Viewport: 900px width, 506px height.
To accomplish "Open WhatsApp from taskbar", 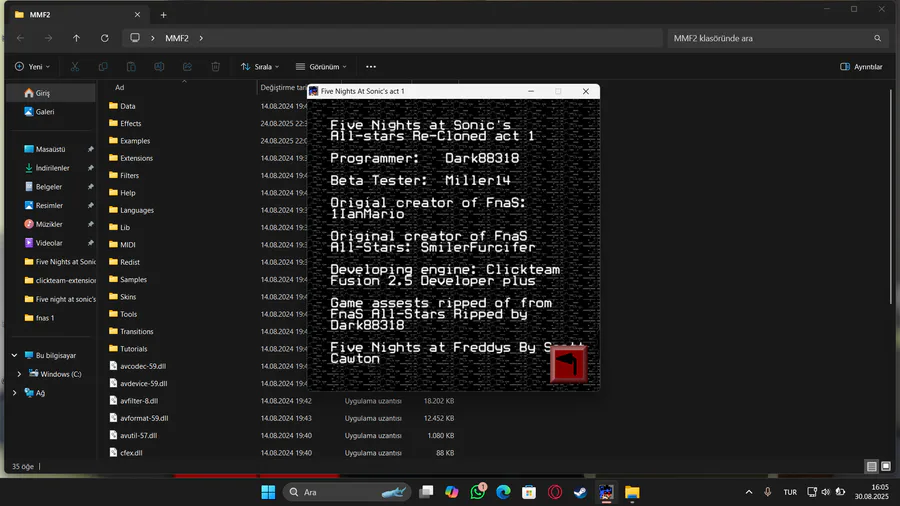I will pos(478,492).
